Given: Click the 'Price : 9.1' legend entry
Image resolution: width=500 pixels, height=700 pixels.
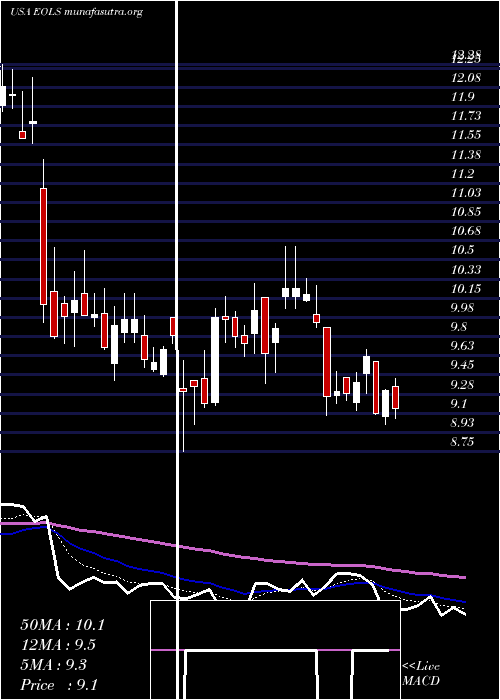Looking at the screenshot, I should coord(58,685).
